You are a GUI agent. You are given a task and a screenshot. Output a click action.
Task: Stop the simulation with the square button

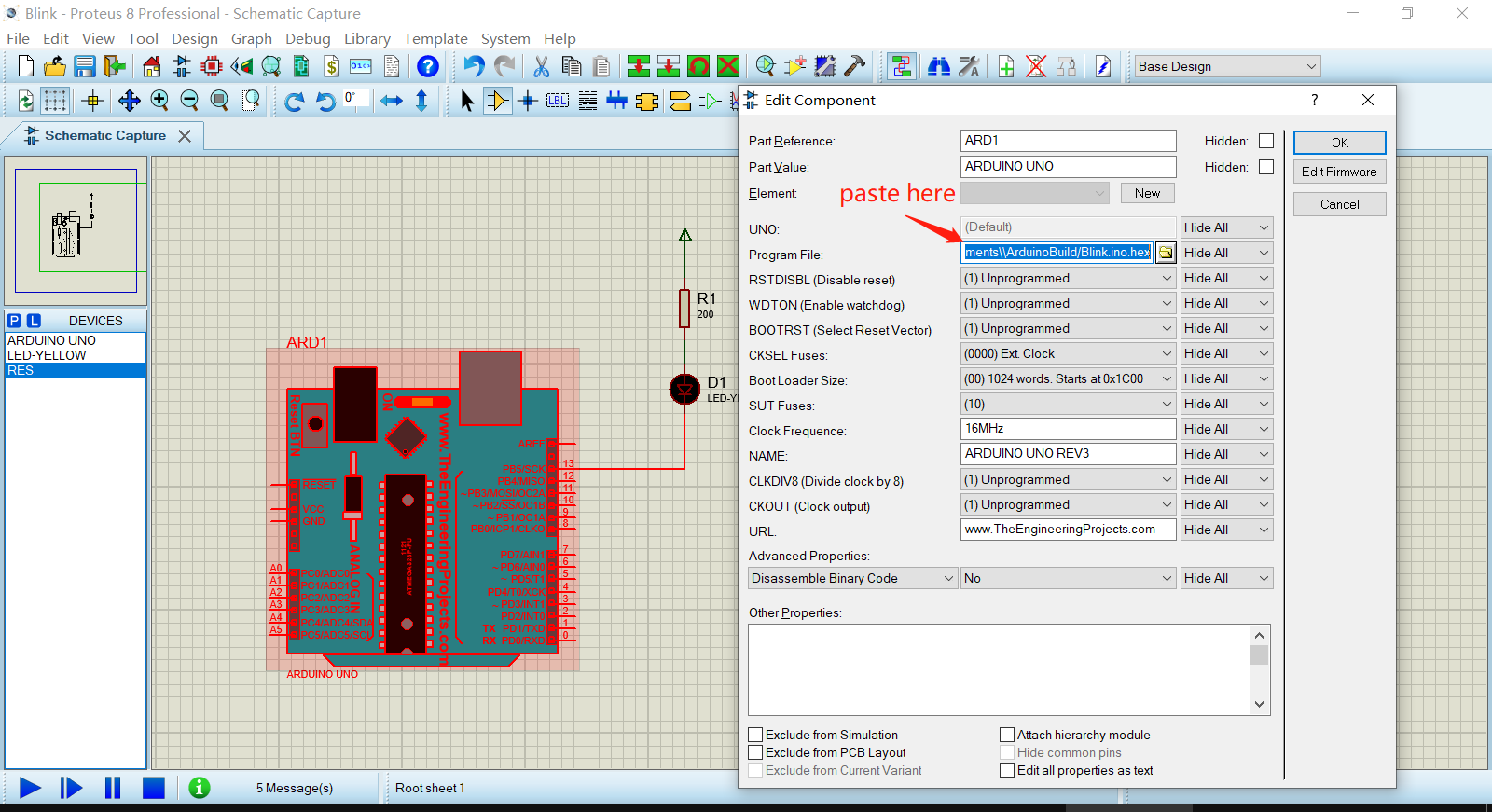pyautogui.click(x=154, y=788)
